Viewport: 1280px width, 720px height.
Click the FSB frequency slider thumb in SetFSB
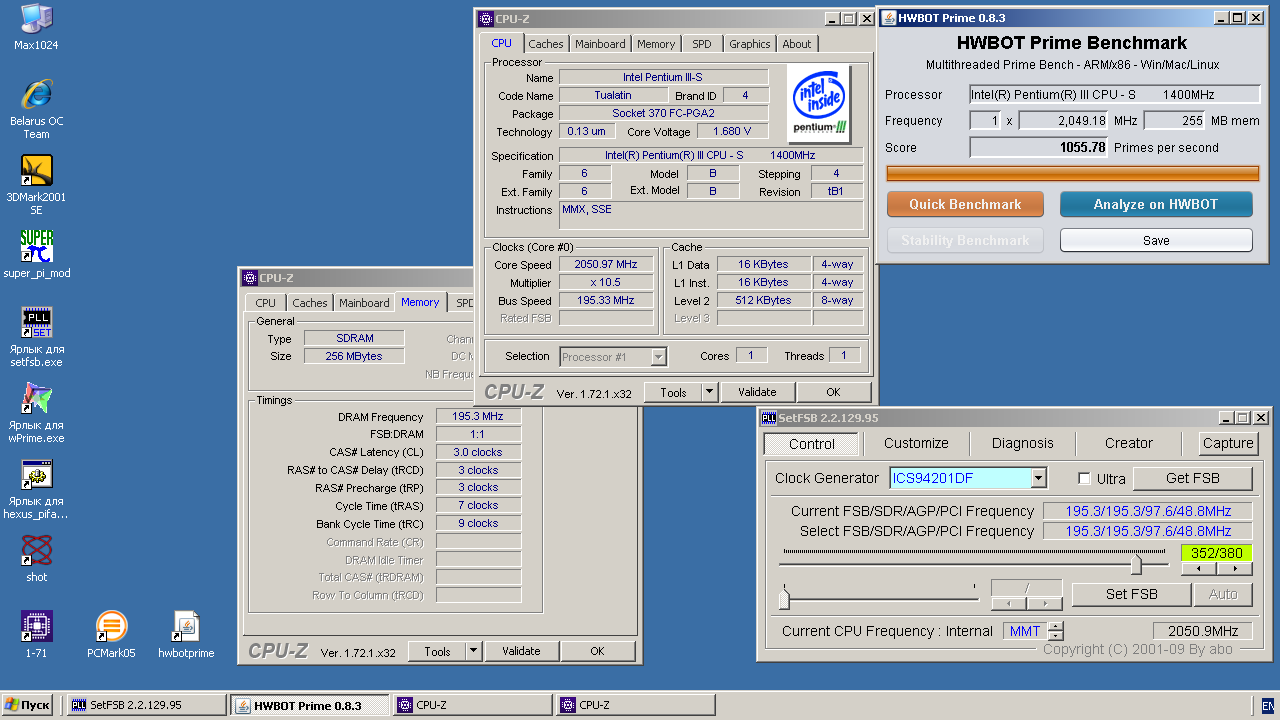[1136, 565]
